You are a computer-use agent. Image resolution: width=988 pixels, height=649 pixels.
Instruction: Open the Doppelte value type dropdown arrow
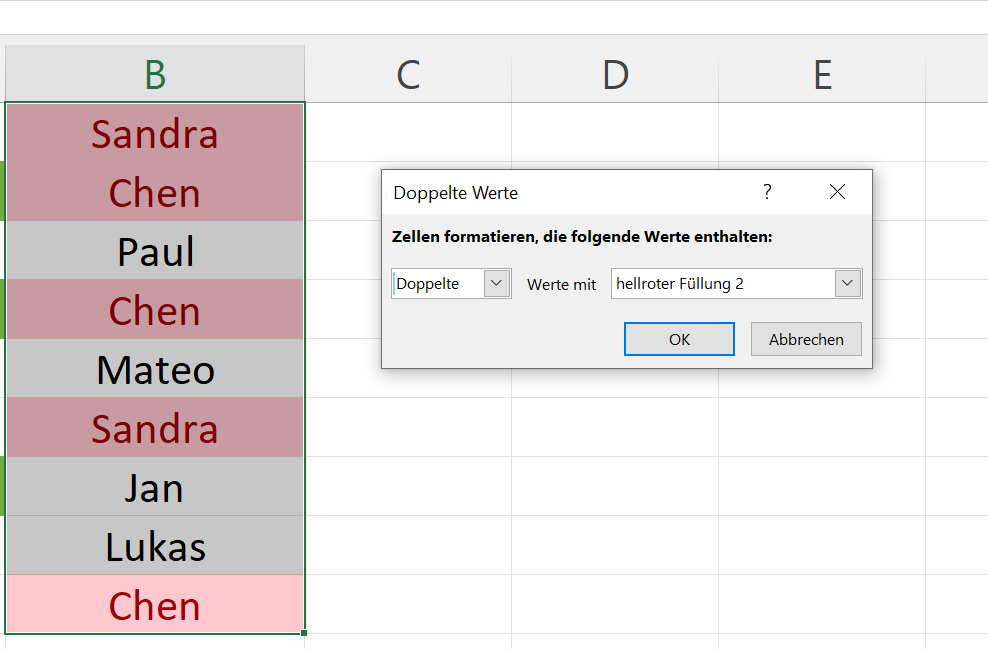pyautogui.click(x=497, y=284)
